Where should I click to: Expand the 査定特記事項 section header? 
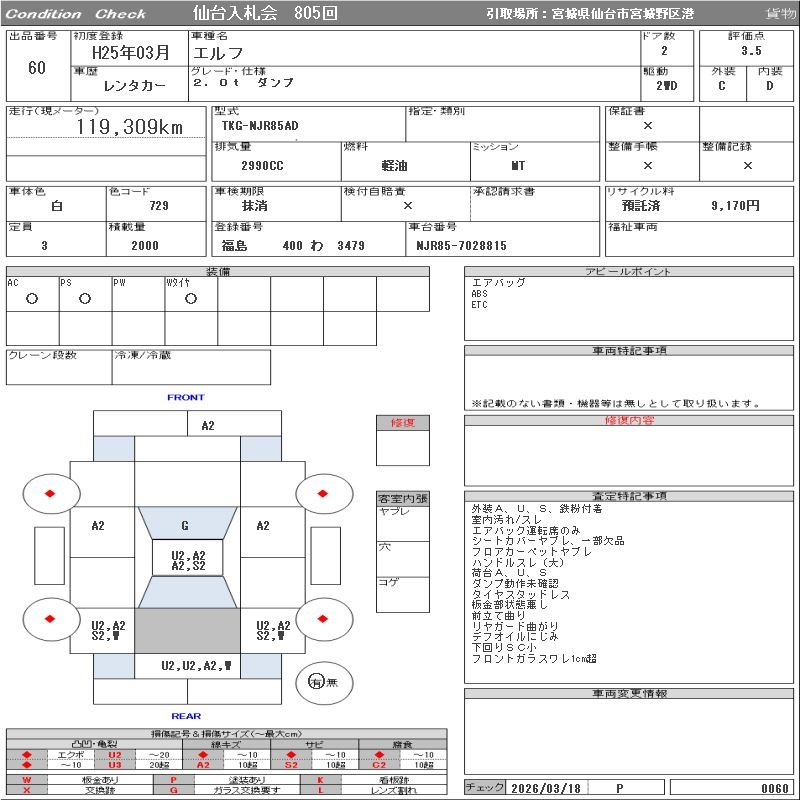(629, 496)
